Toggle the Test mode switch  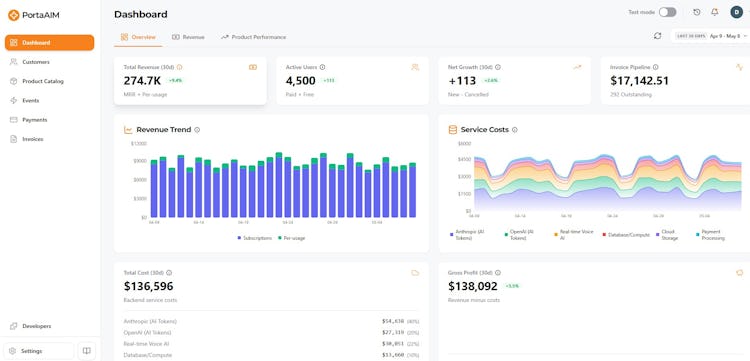click(667, 12)
